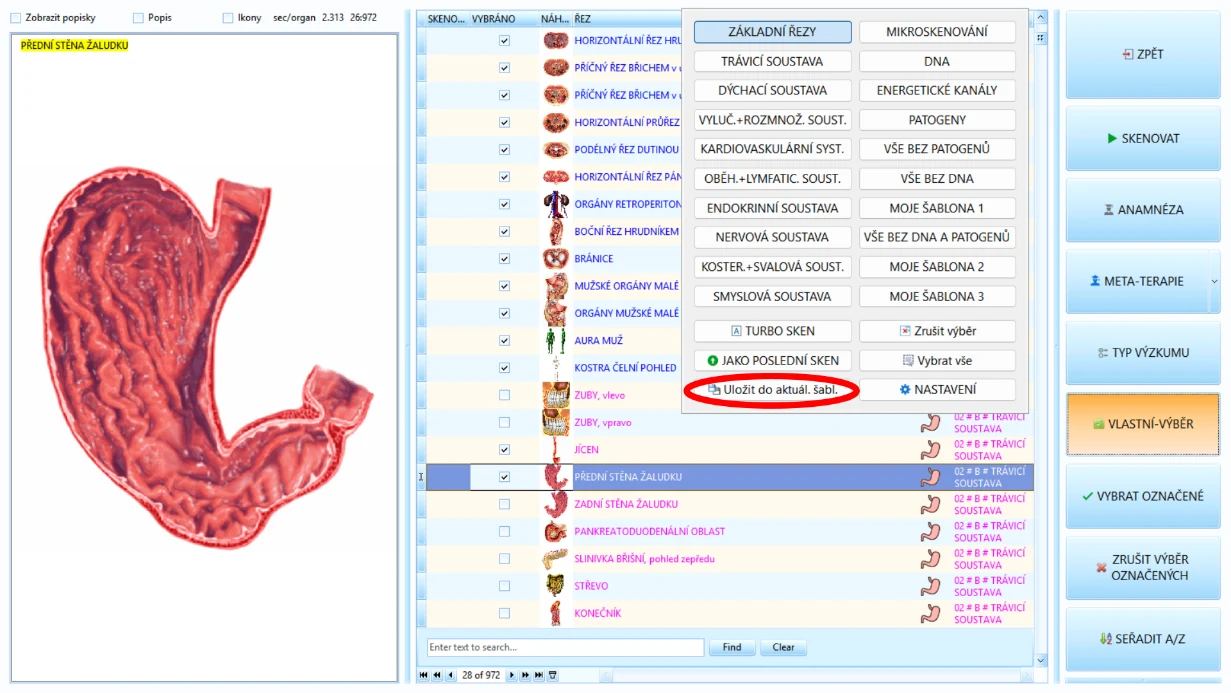Enable the Zobrazit popisky checkbox
The image size is (1231, 693).
(15, 18)
